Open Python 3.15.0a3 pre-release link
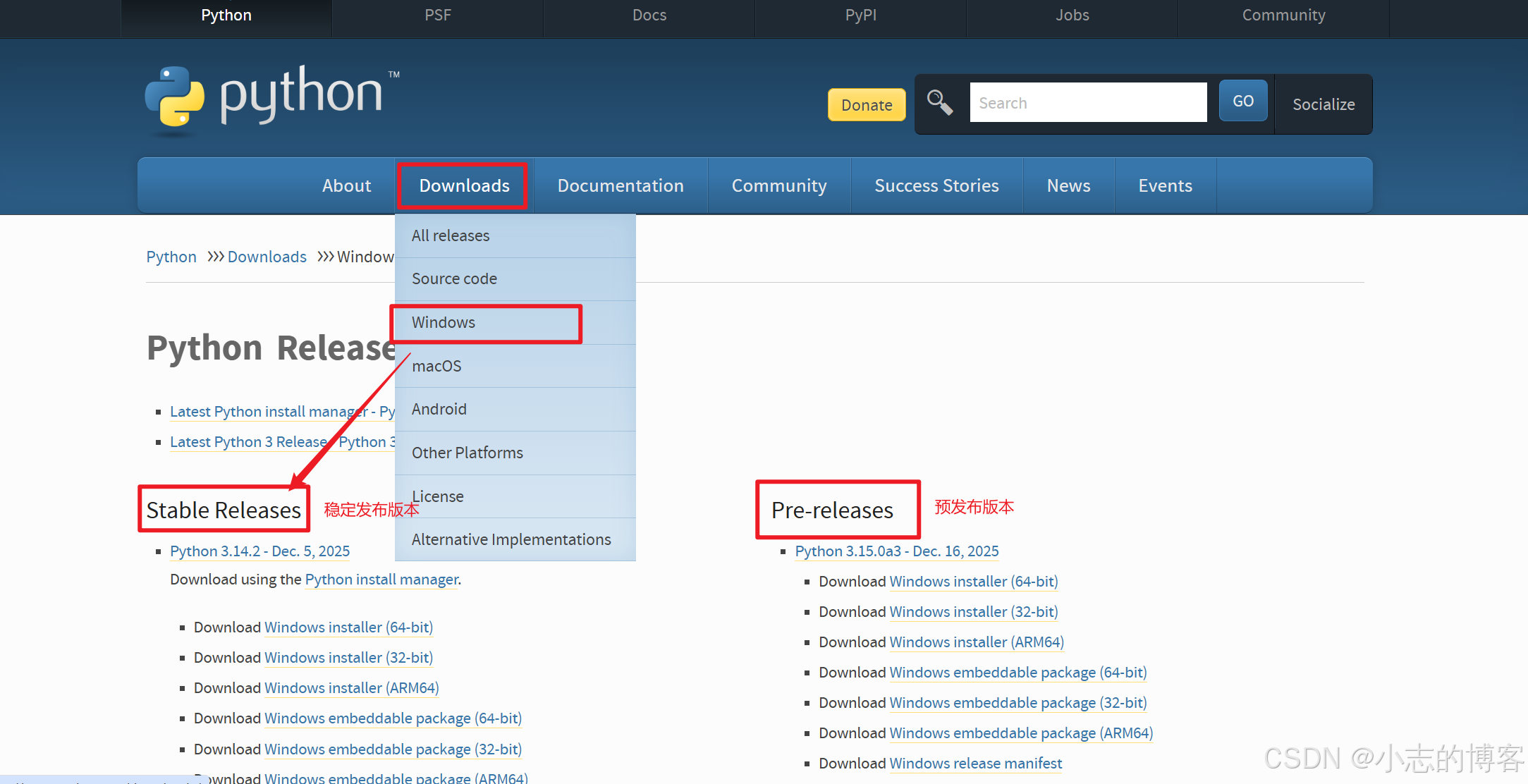The image size is (1528, 784). (896, 551)
